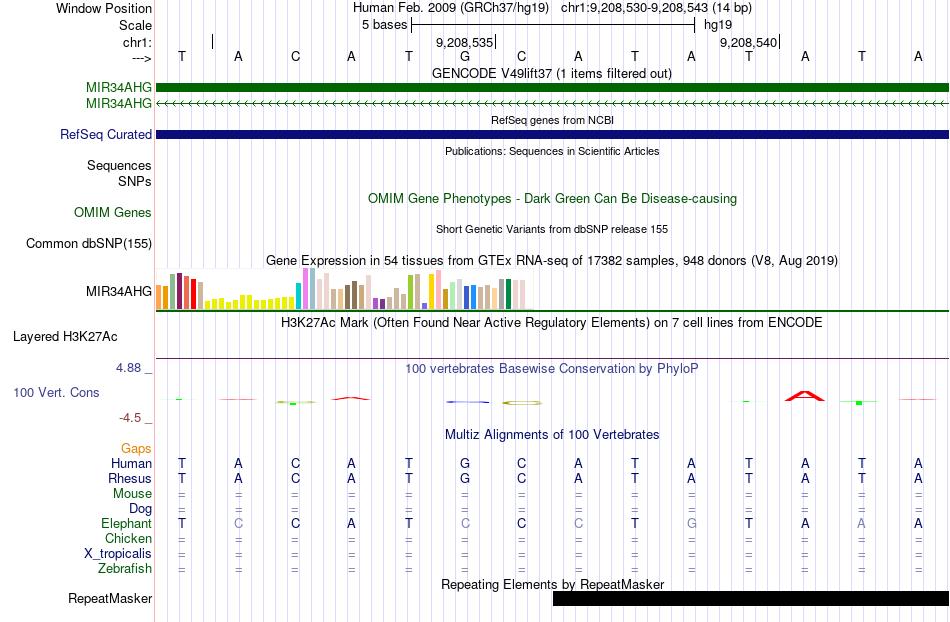Click OMIM Gene Phenotypes track title

tap(553, 199)
